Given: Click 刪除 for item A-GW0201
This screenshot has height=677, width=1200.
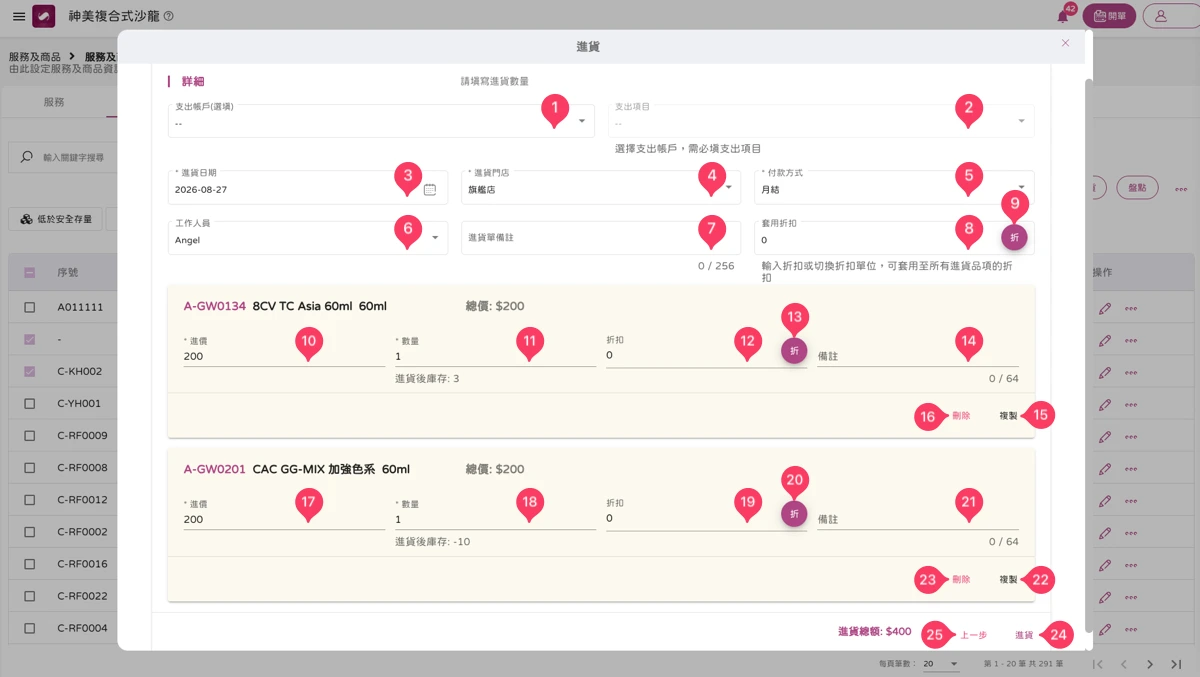Looking at the screenshot, I should click(x=961, y=579).
